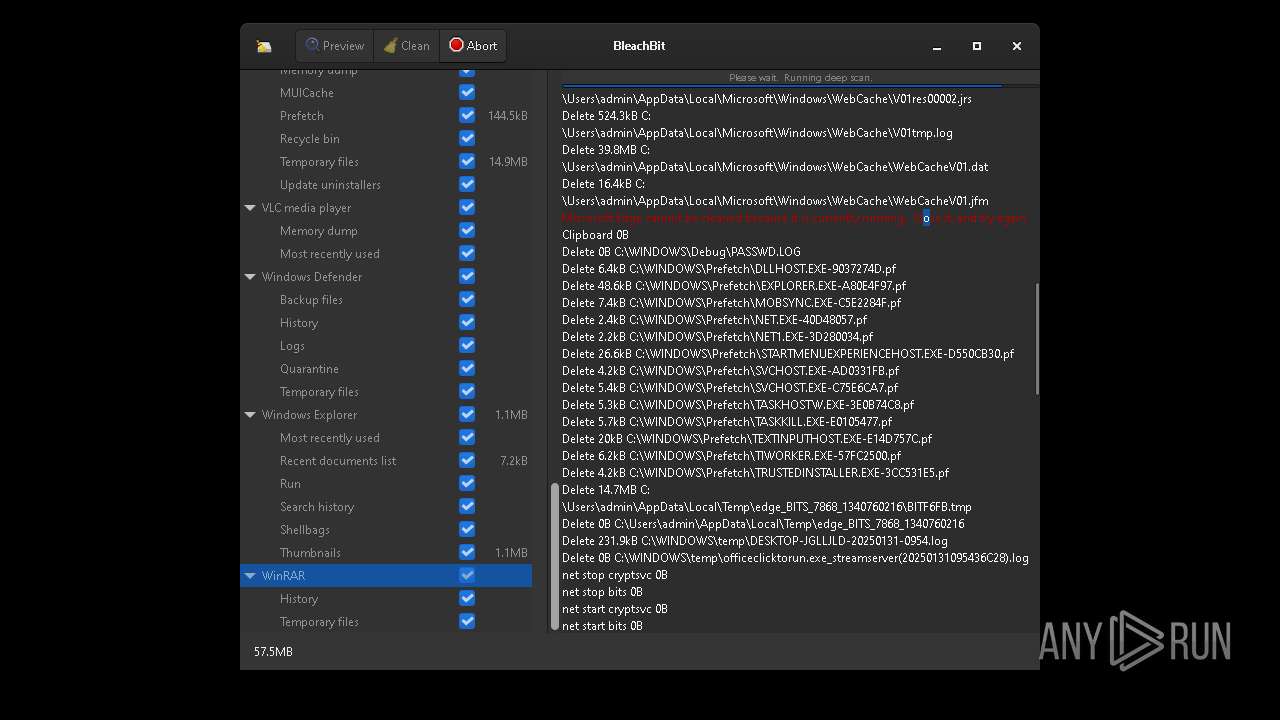This screenshot has height=720, width=1280.
Task: Toggle the Windows Defender checkbox
Action: [467, 276]
